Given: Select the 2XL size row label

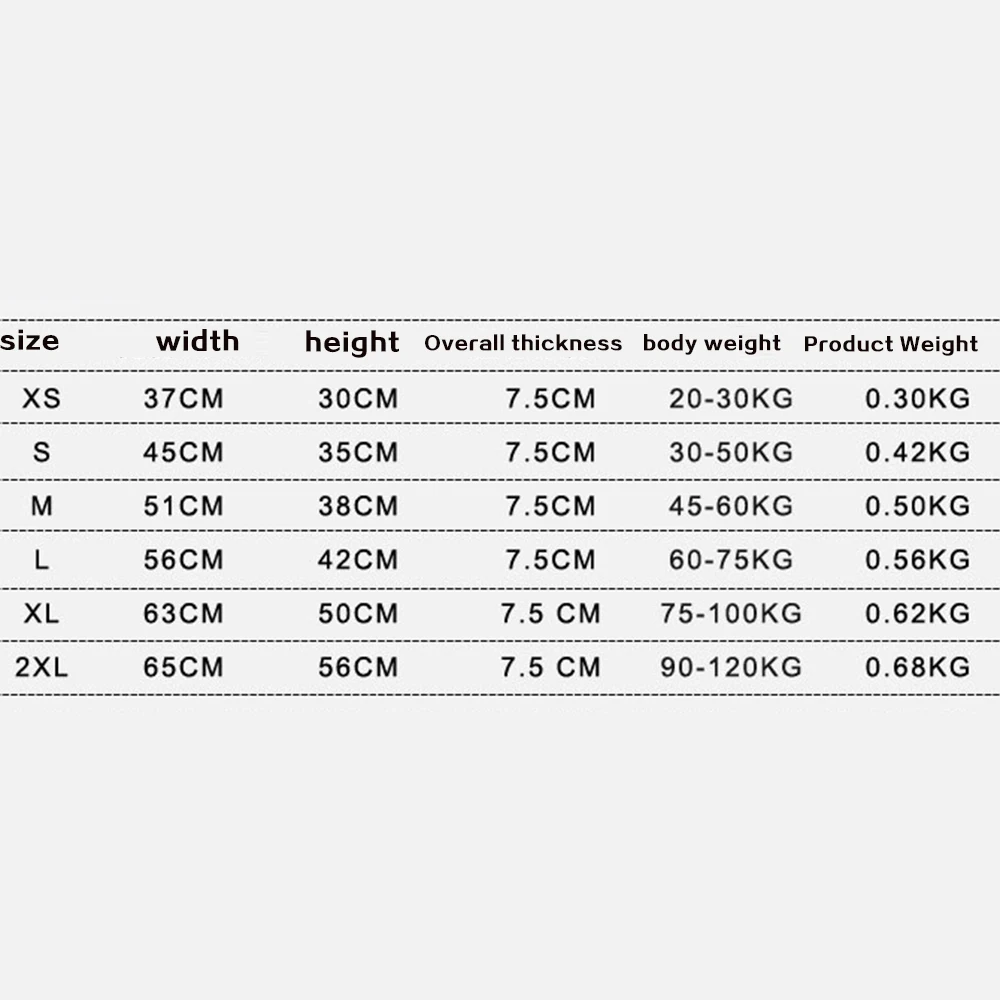Looking at the screenshot, I should pyautogui.click(x=41, y=667).
